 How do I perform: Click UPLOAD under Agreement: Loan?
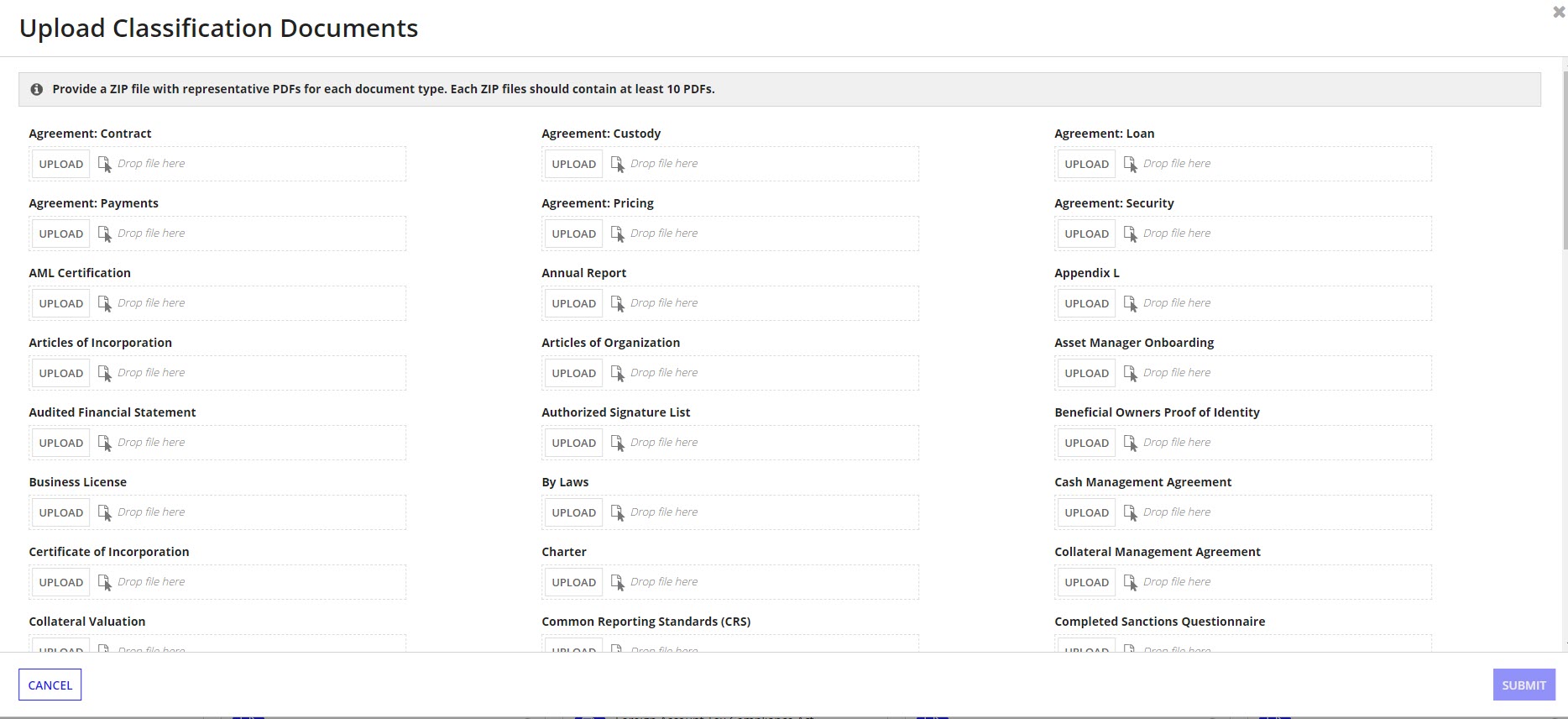[1087, 164]
